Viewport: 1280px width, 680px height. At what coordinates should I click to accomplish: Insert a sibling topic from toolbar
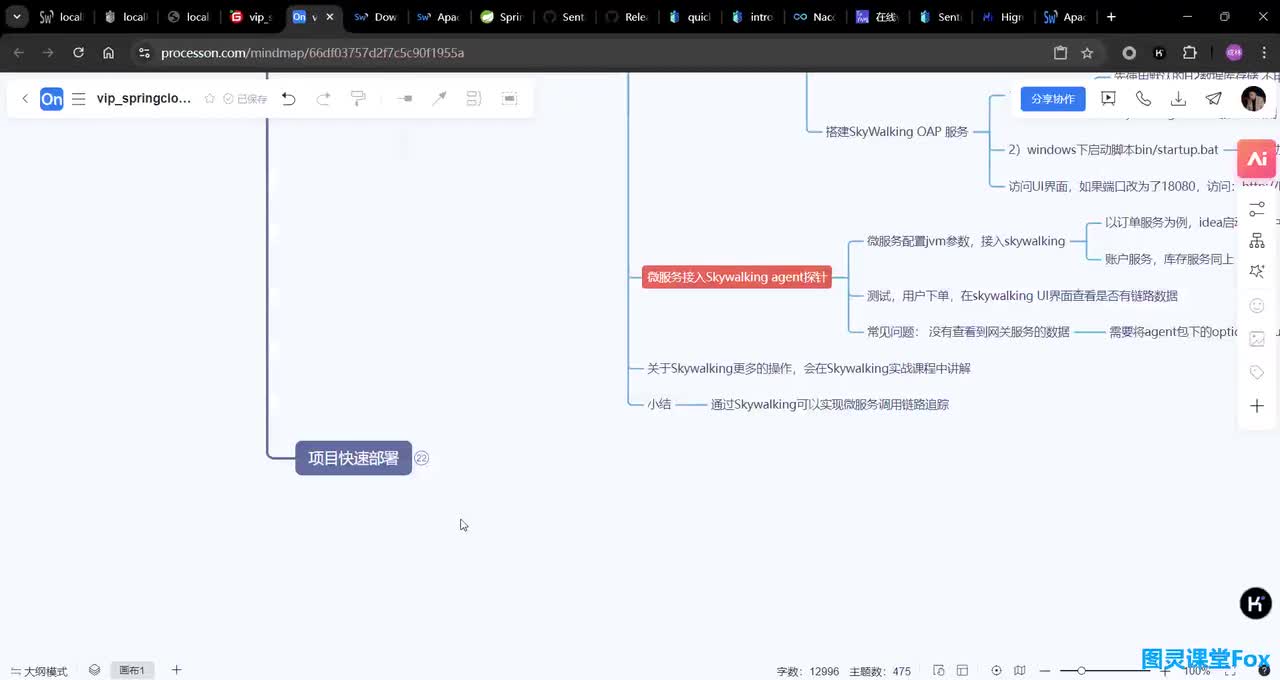click(x=405, y=99)
